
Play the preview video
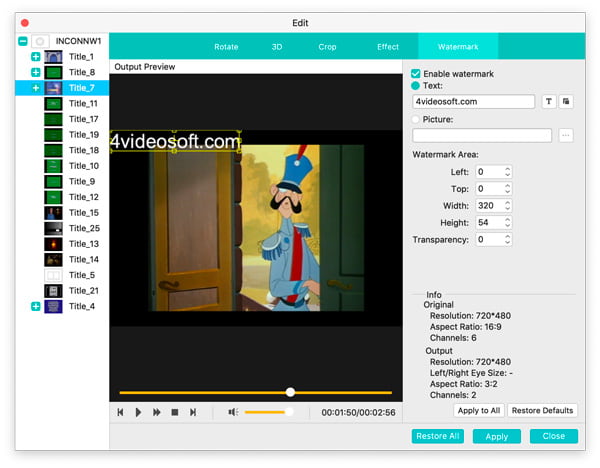pyautogui.click(x=139, y=412)
